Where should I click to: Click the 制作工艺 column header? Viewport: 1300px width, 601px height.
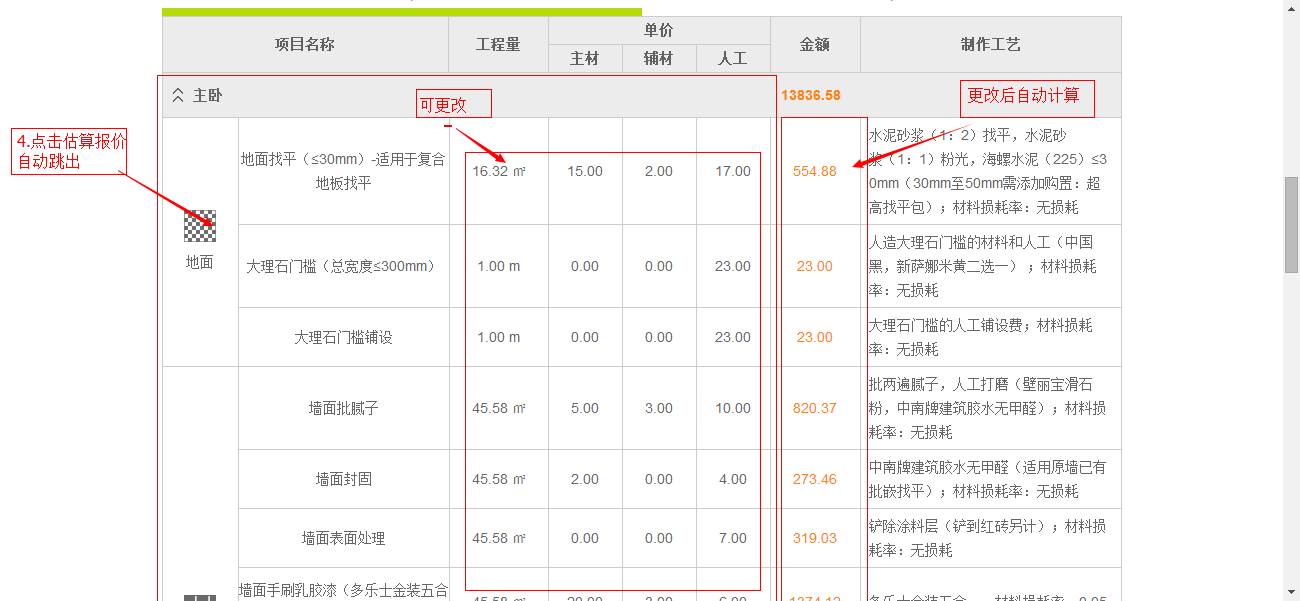click(991, 45)
